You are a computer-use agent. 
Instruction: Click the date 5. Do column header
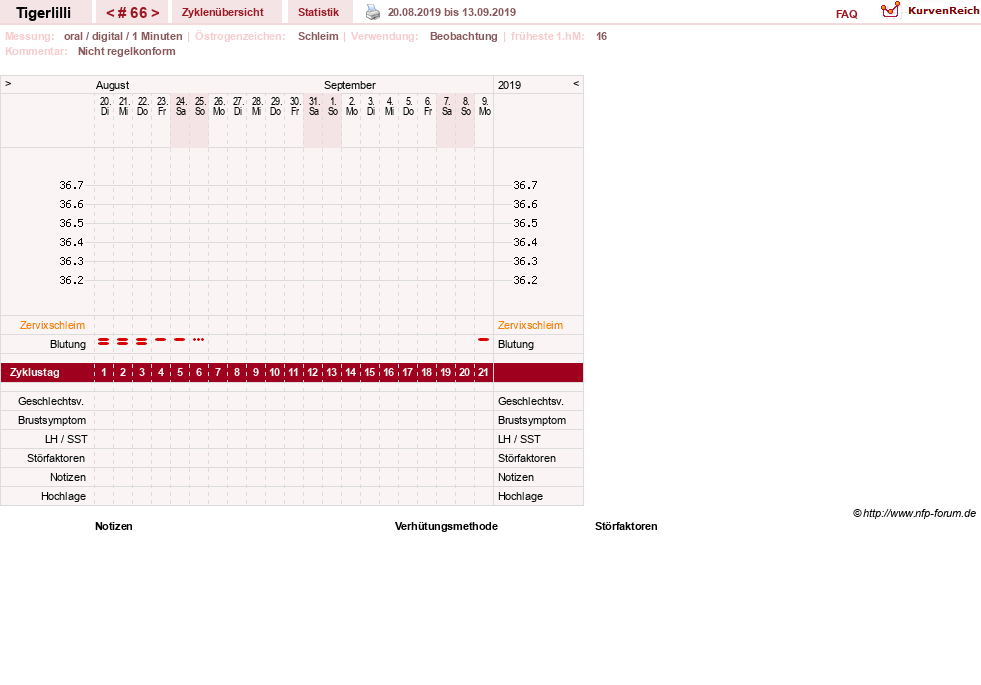(409, 106)
